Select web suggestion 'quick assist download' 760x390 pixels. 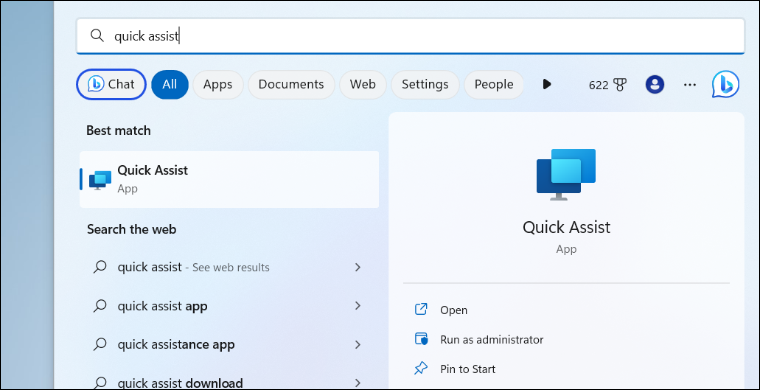pyautogui.click(x=228, y=383)
